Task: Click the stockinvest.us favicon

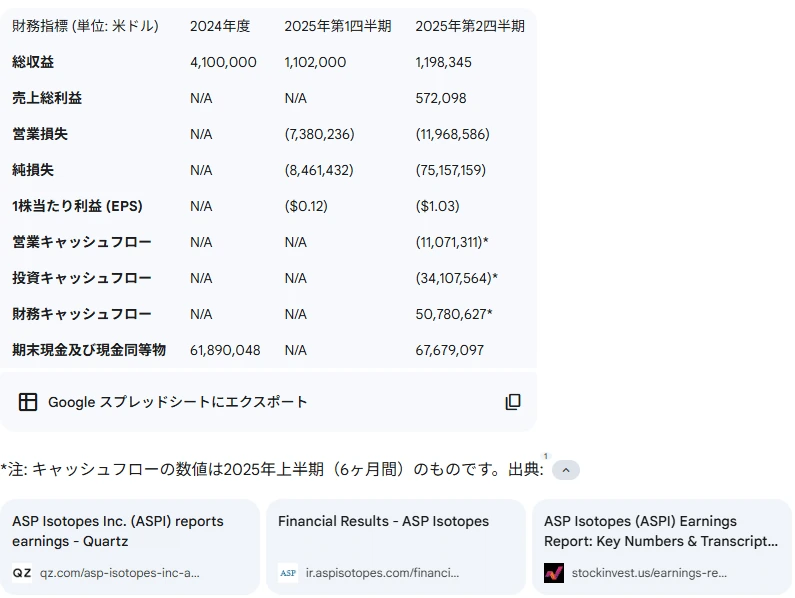Action: pos(554,573)
